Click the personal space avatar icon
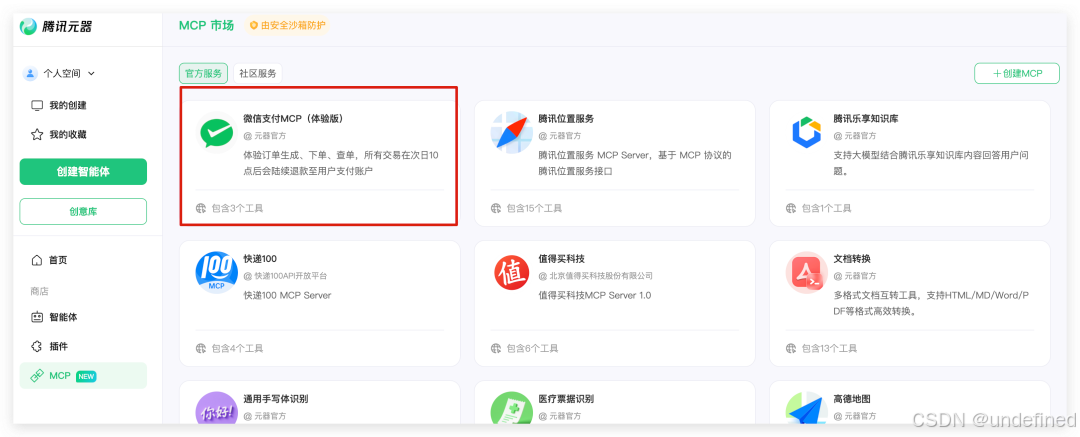This screenshot has height=437, width=1080. (x=30, y=73)
